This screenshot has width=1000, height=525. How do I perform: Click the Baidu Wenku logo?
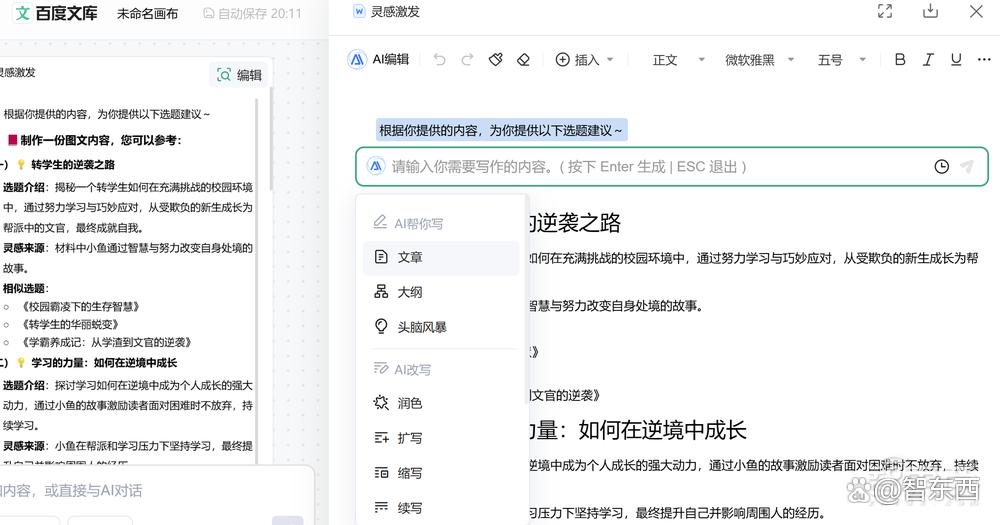(x=56, y=13)
